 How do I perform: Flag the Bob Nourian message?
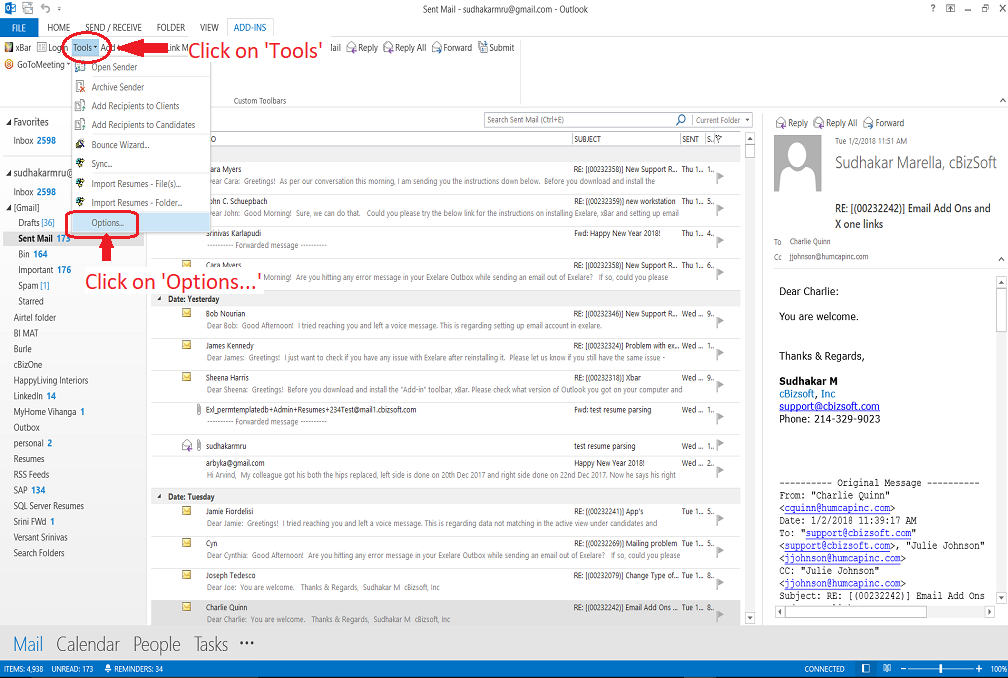(x=720, y=320)
